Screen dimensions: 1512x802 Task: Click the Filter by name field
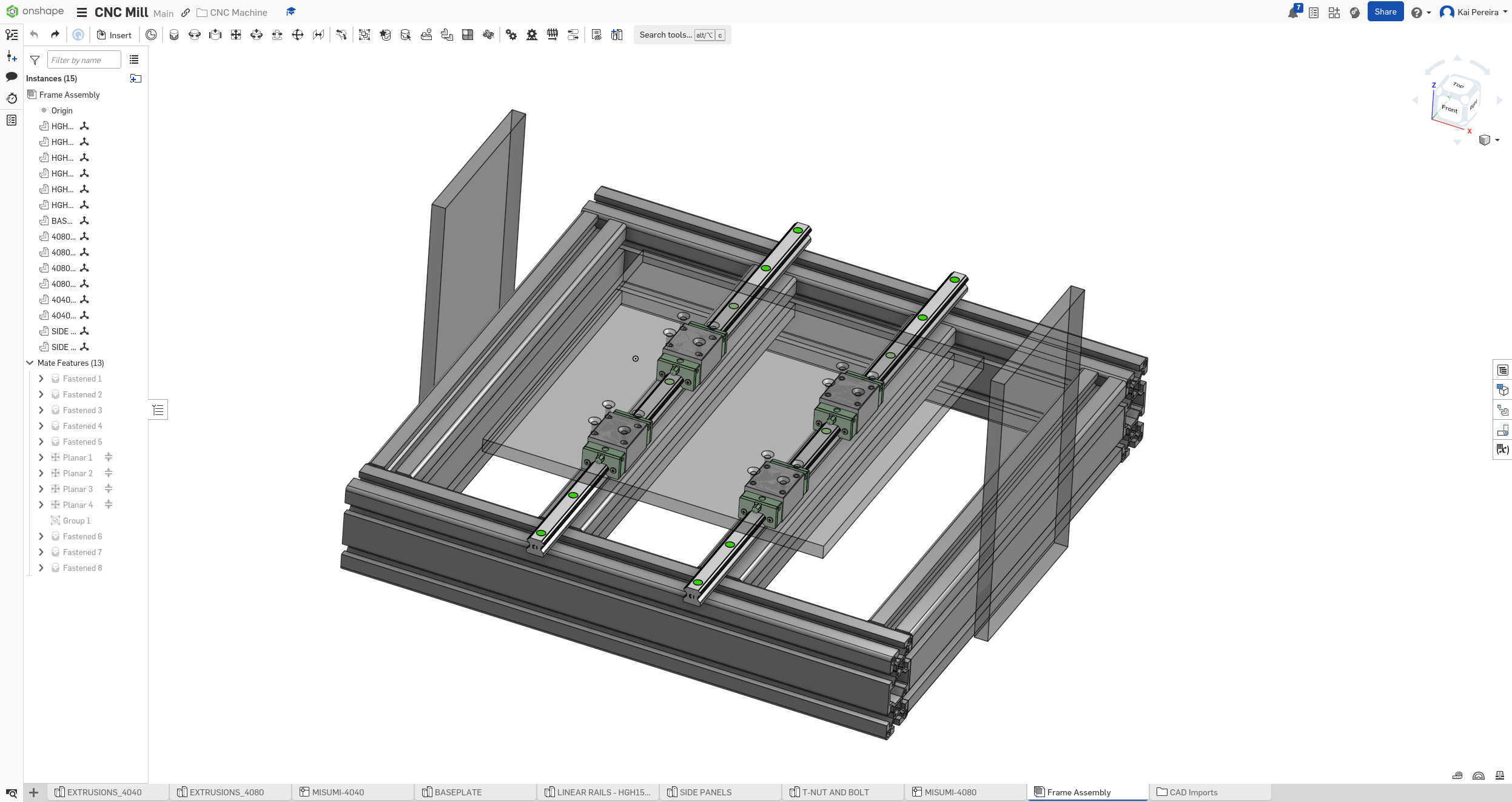84,60
